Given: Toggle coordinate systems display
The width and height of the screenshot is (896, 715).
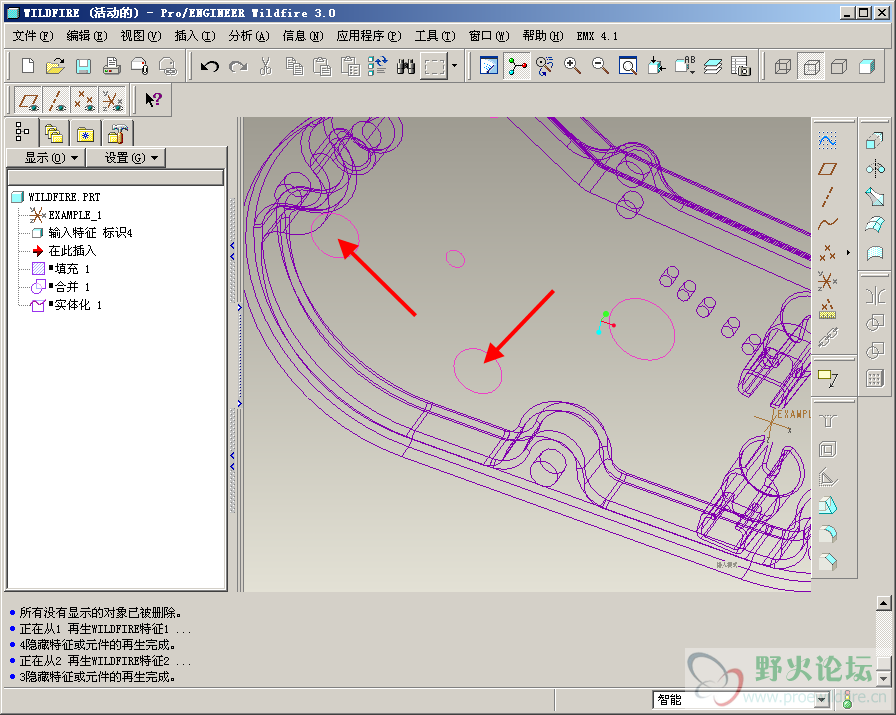Looking at the screenshot, I should coord(112,101).
